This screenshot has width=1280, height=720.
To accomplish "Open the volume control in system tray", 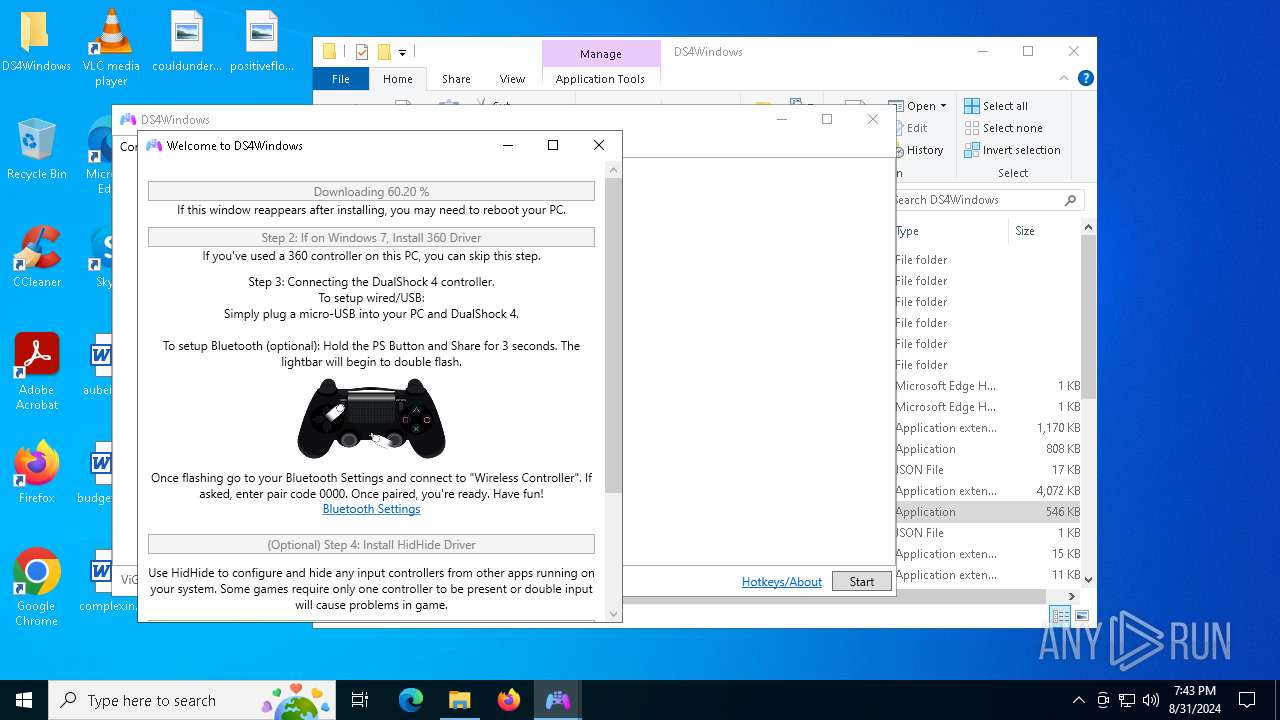I will [x=1151, y=700].
